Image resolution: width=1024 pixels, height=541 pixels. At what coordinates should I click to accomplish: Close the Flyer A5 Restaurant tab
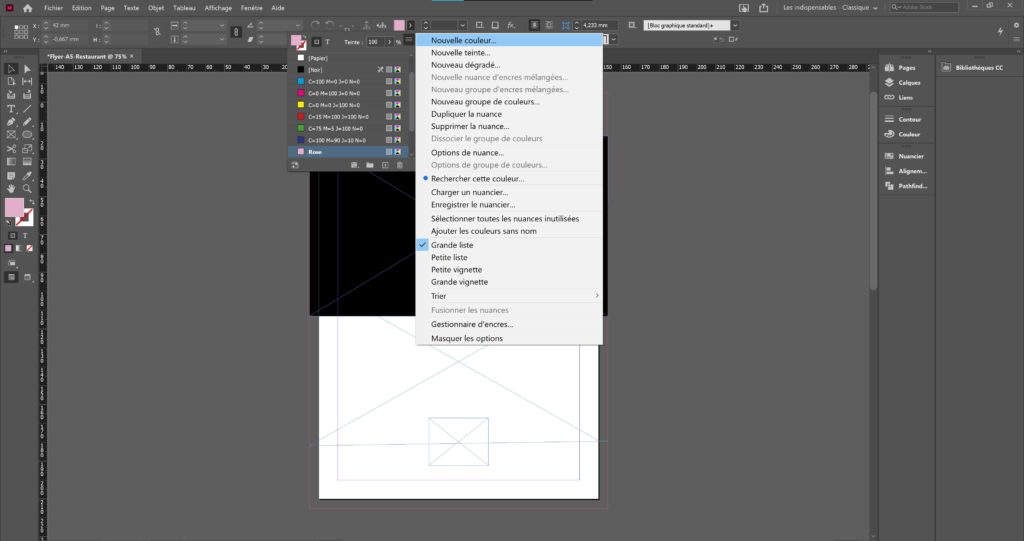[132, 56]
